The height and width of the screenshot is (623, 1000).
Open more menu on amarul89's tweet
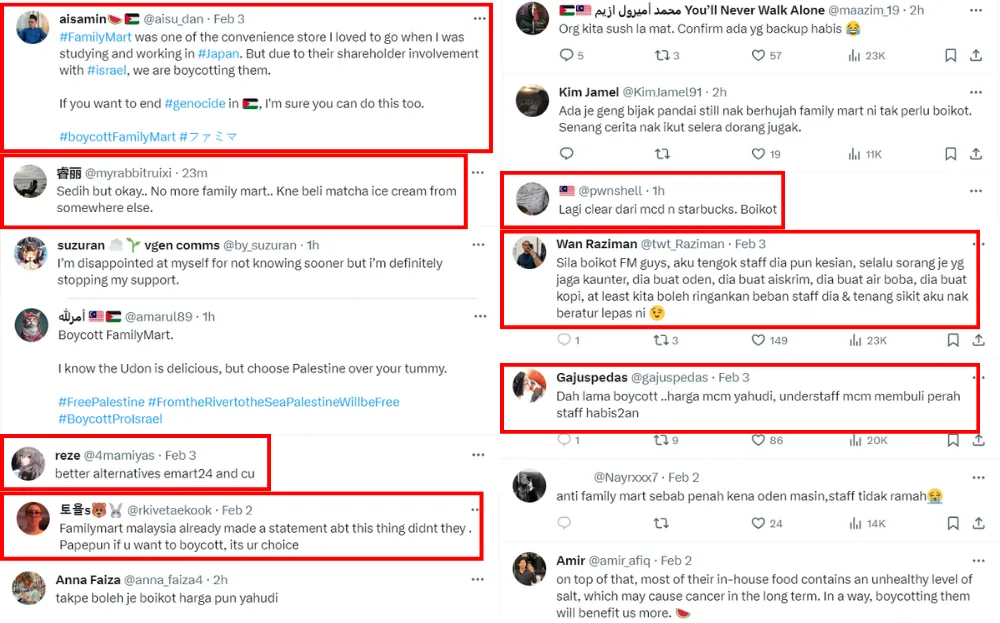[x=479, y=316]
